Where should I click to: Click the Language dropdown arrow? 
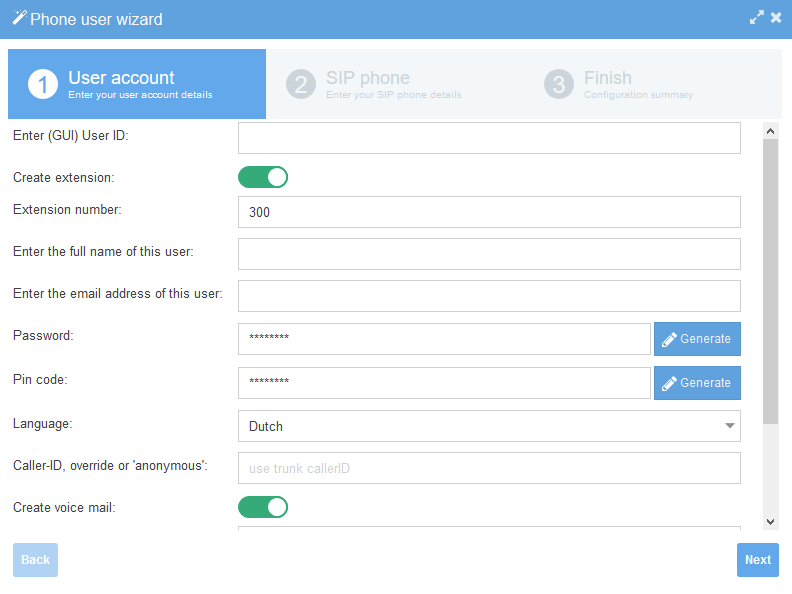pos(729,426)
